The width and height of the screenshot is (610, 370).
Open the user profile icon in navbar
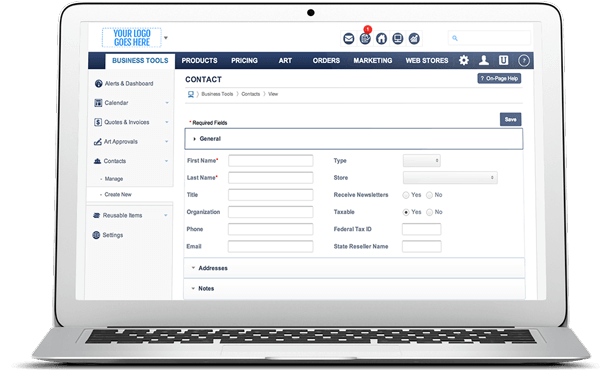click(484, 60)
